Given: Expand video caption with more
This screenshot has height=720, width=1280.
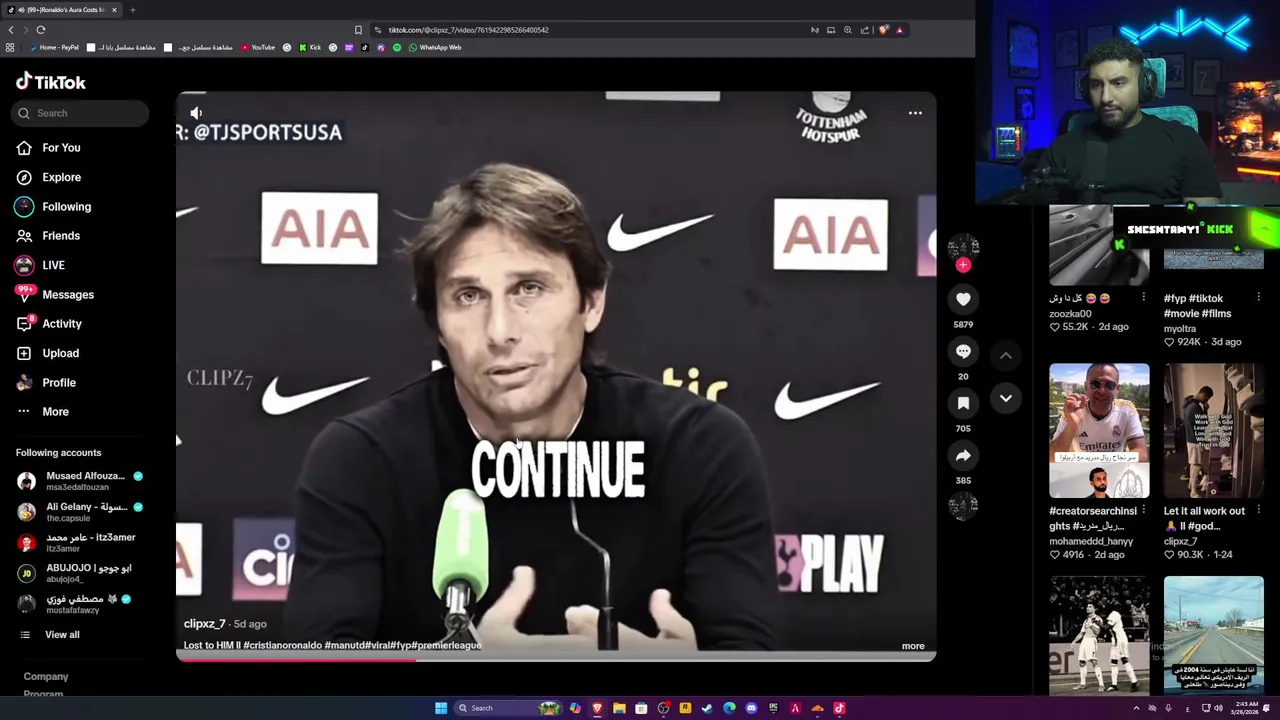Looking at the screenshot, I should (x=913, y=646).
